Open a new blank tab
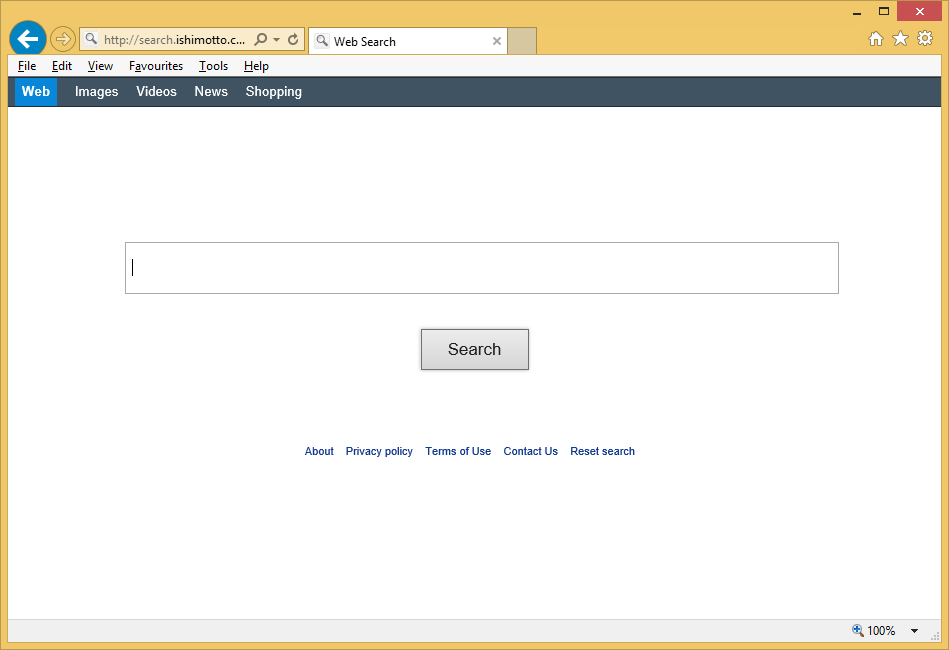Image resolution: width=949 pixels, height=650 pixels. pos(522,41)
